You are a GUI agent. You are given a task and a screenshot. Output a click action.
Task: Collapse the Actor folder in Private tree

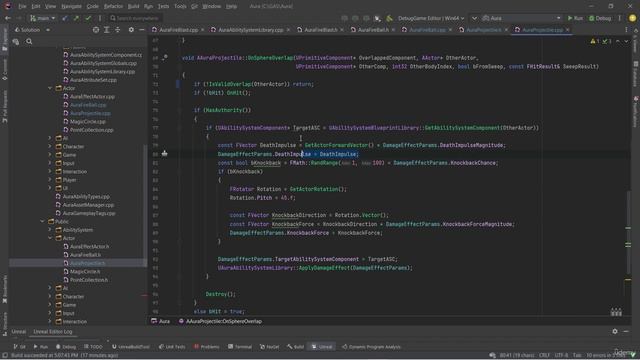click(x=50, y=88)
